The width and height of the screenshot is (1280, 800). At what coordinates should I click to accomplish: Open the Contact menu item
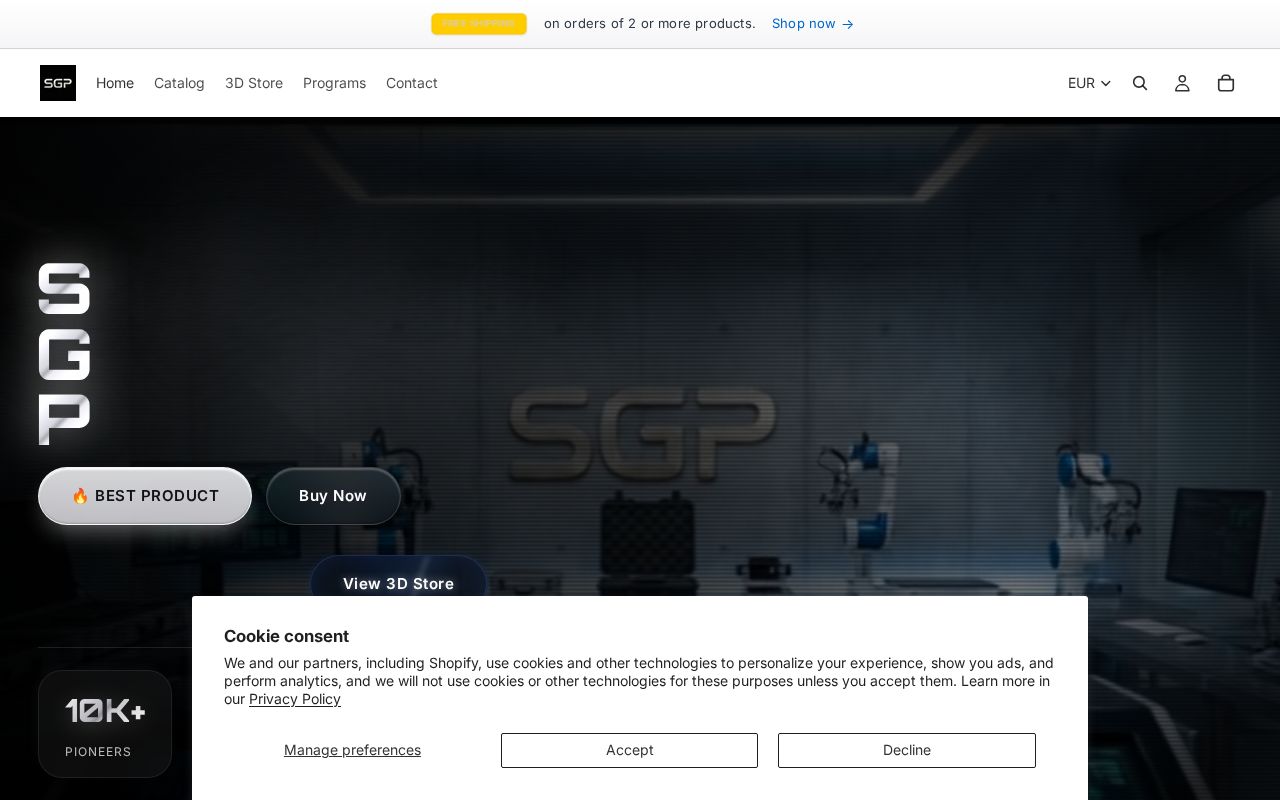412,83
